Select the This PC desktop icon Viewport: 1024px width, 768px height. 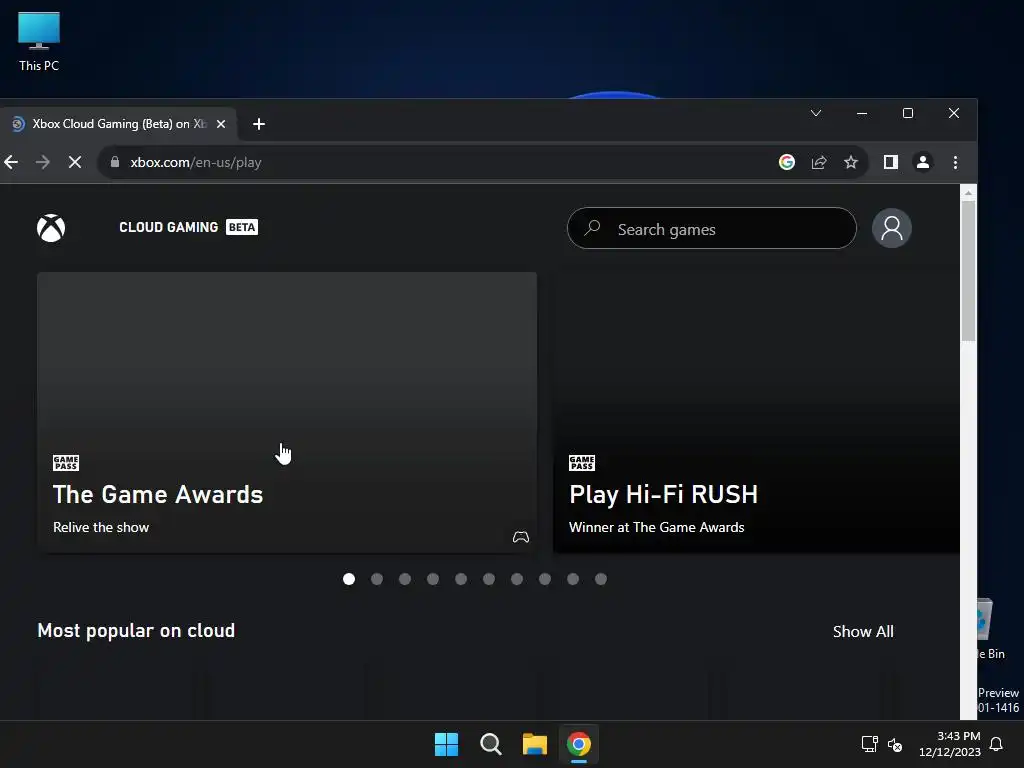pyautogui.click(x=39, y=42)
